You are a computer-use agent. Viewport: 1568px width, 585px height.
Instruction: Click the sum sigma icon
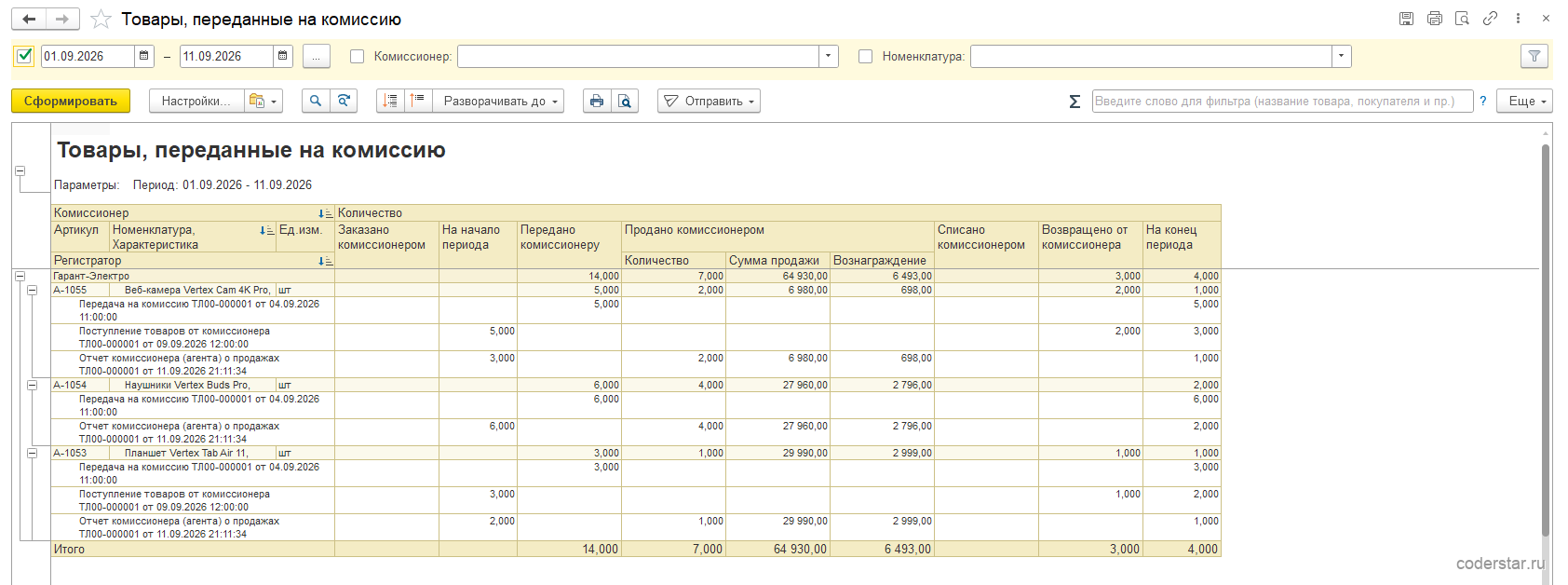[x=1075, y=101]
